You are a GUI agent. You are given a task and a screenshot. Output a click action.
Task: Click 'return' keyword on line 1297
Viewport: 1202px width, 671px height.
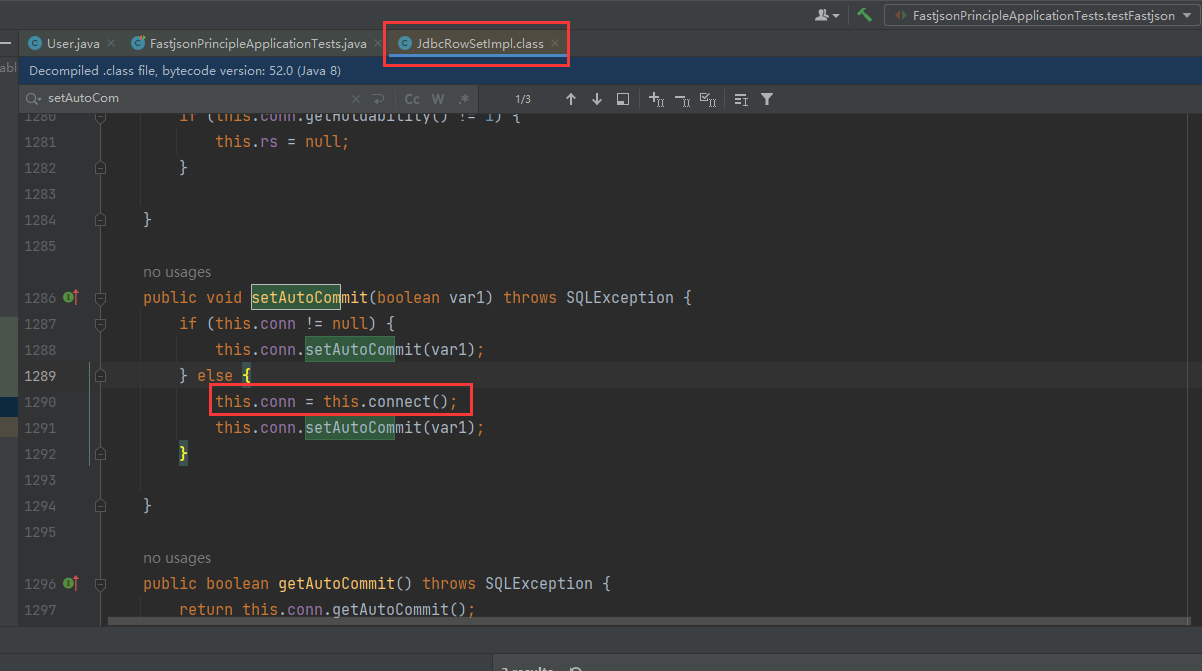[206, 610]
